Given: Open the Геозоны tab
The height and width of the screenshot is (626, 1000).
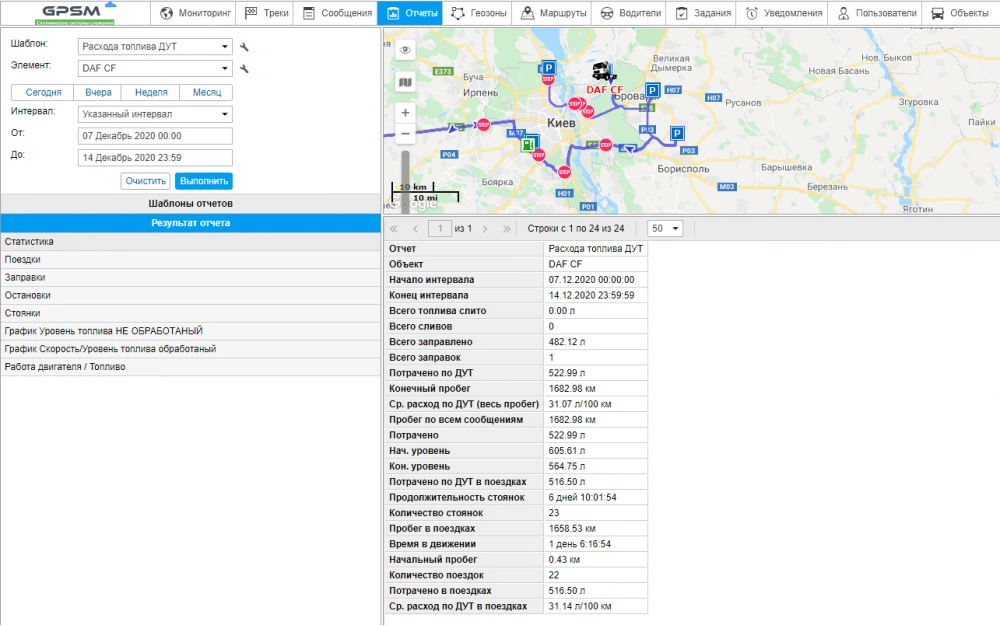Looking at the screenshot, I should point(479,13).
